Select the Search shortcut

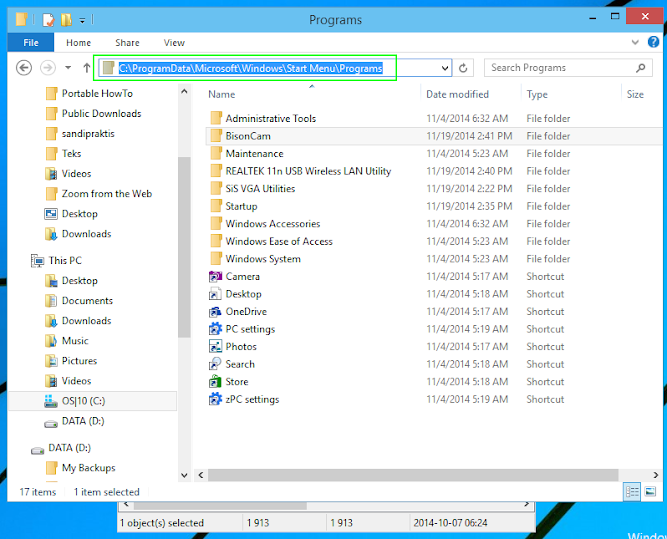tap(240, 364)
